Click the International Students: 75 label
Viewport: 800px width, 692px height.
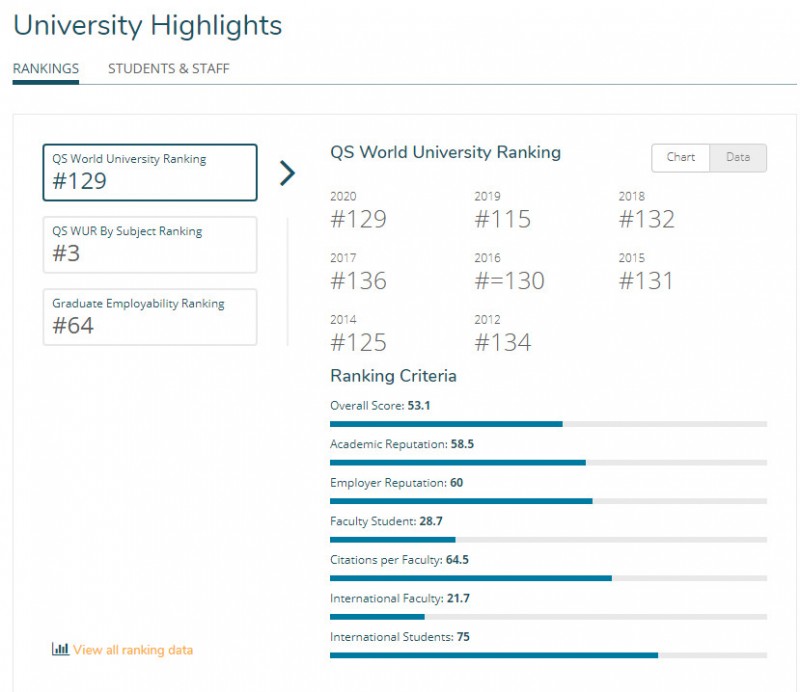tap(400, 637)
